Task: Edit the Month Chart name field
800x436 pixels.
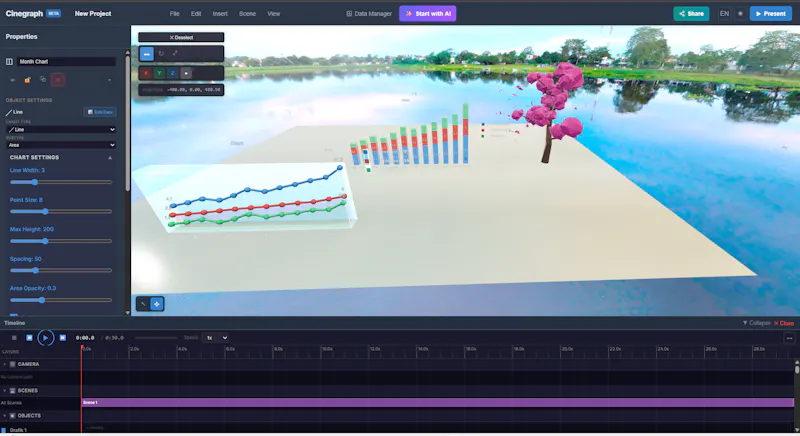Action: 66,62
